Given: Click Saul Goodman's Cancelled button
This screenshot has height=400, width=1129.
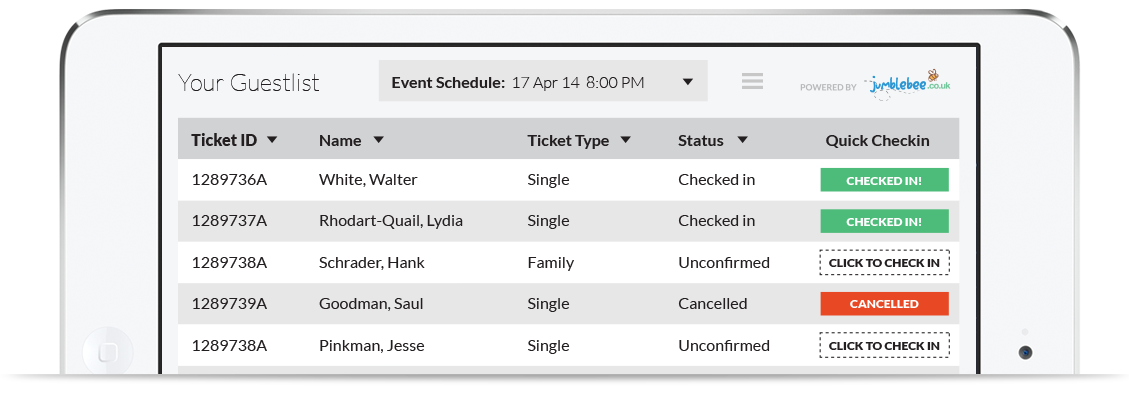Looking at the screenshot, I should [884, 304].
